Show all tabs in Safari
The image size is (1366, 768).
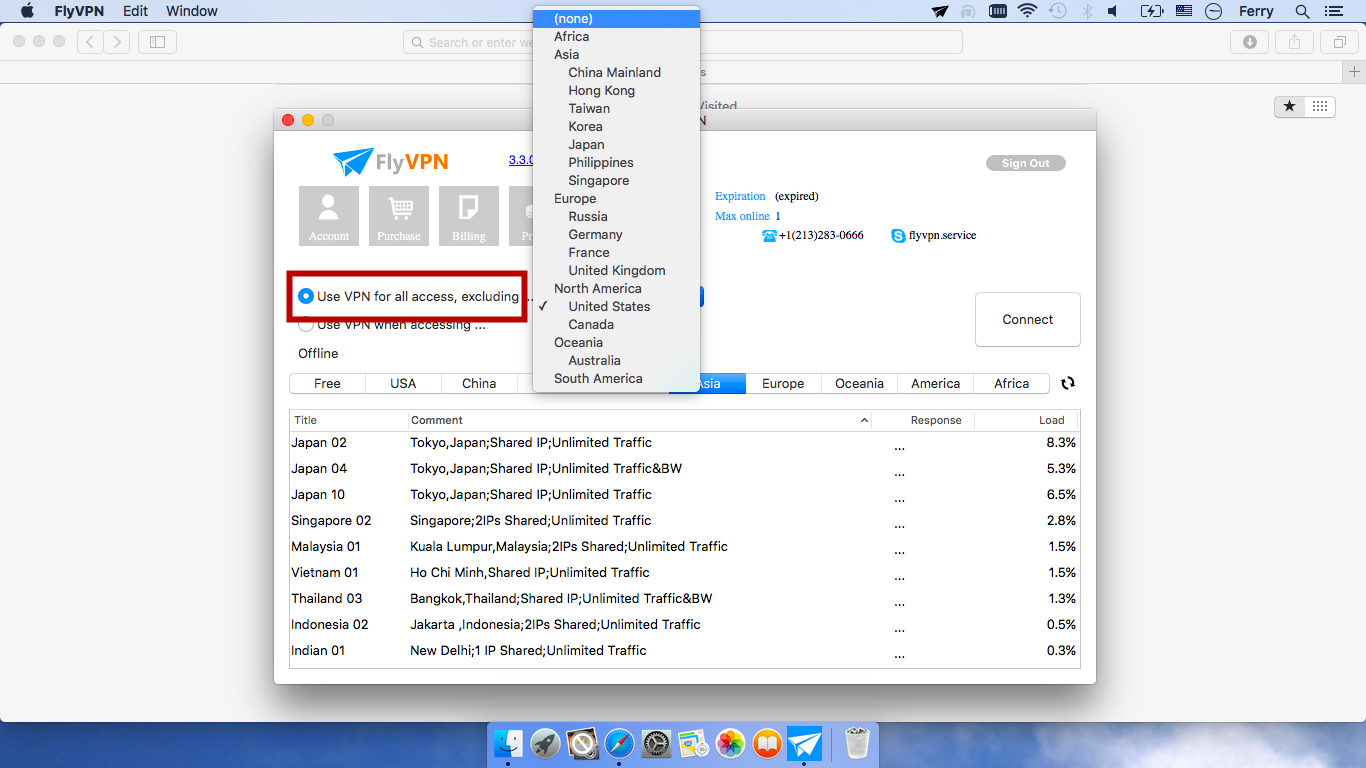click(1339, 42)
